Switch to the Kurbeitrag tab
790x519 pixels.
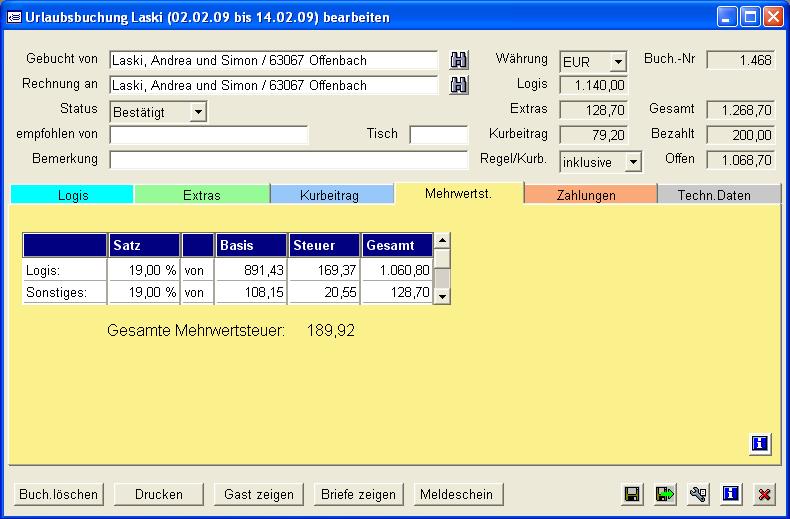[332, 195]
